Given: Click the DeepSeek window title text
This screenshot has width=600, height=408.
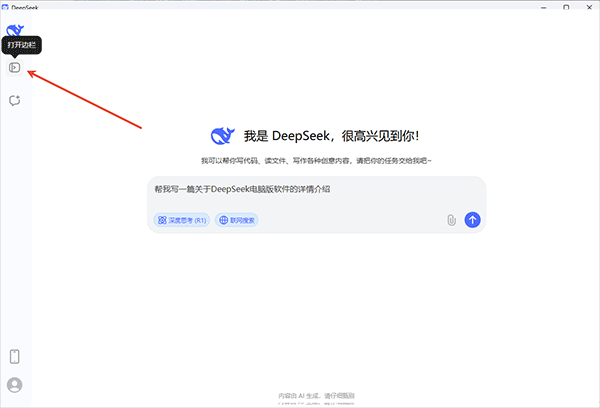Looking at the screenshot, I should (x=26, y=6).
